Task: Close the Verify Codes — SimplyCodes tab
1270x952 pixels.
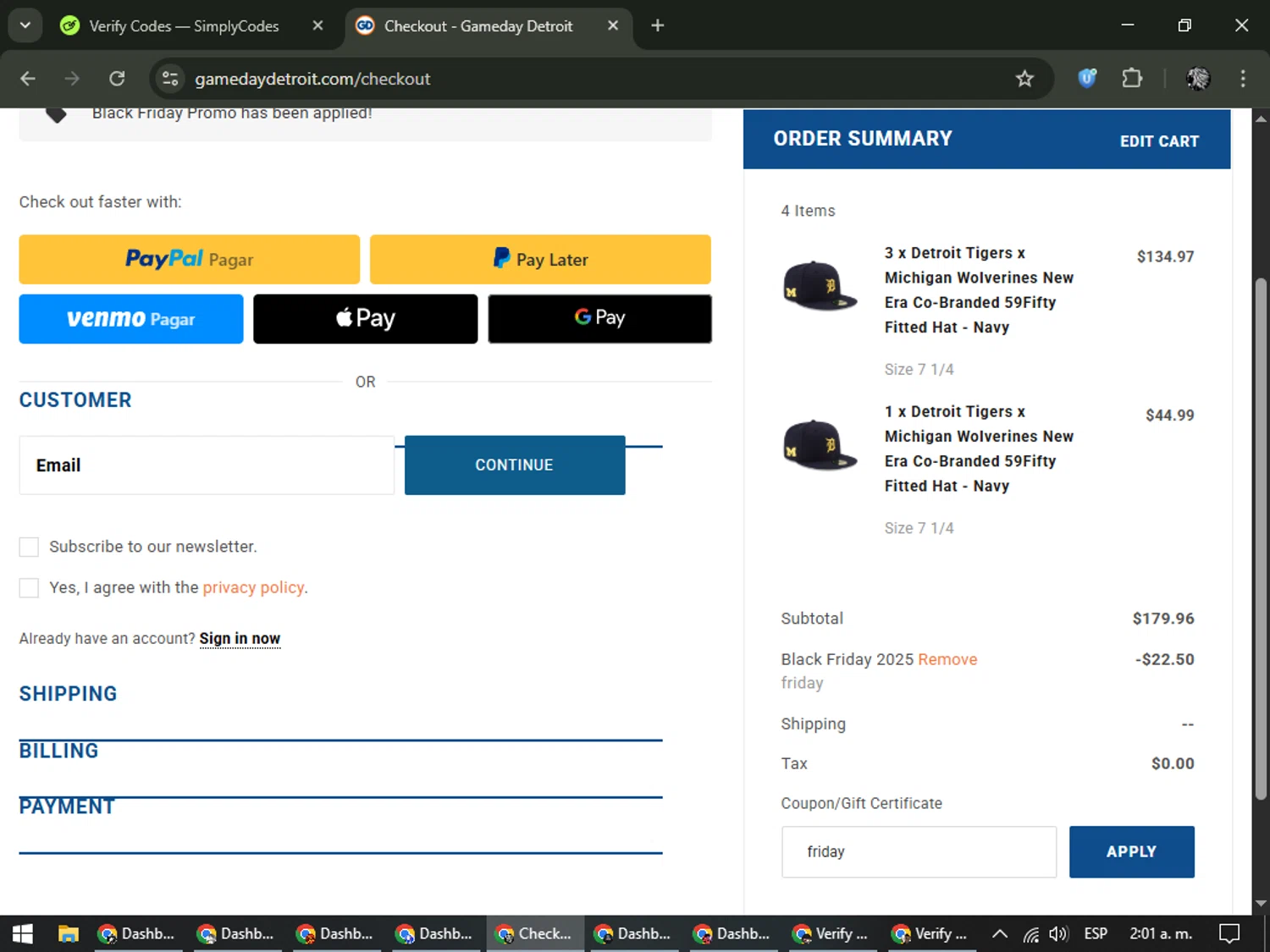Action: 317,25
